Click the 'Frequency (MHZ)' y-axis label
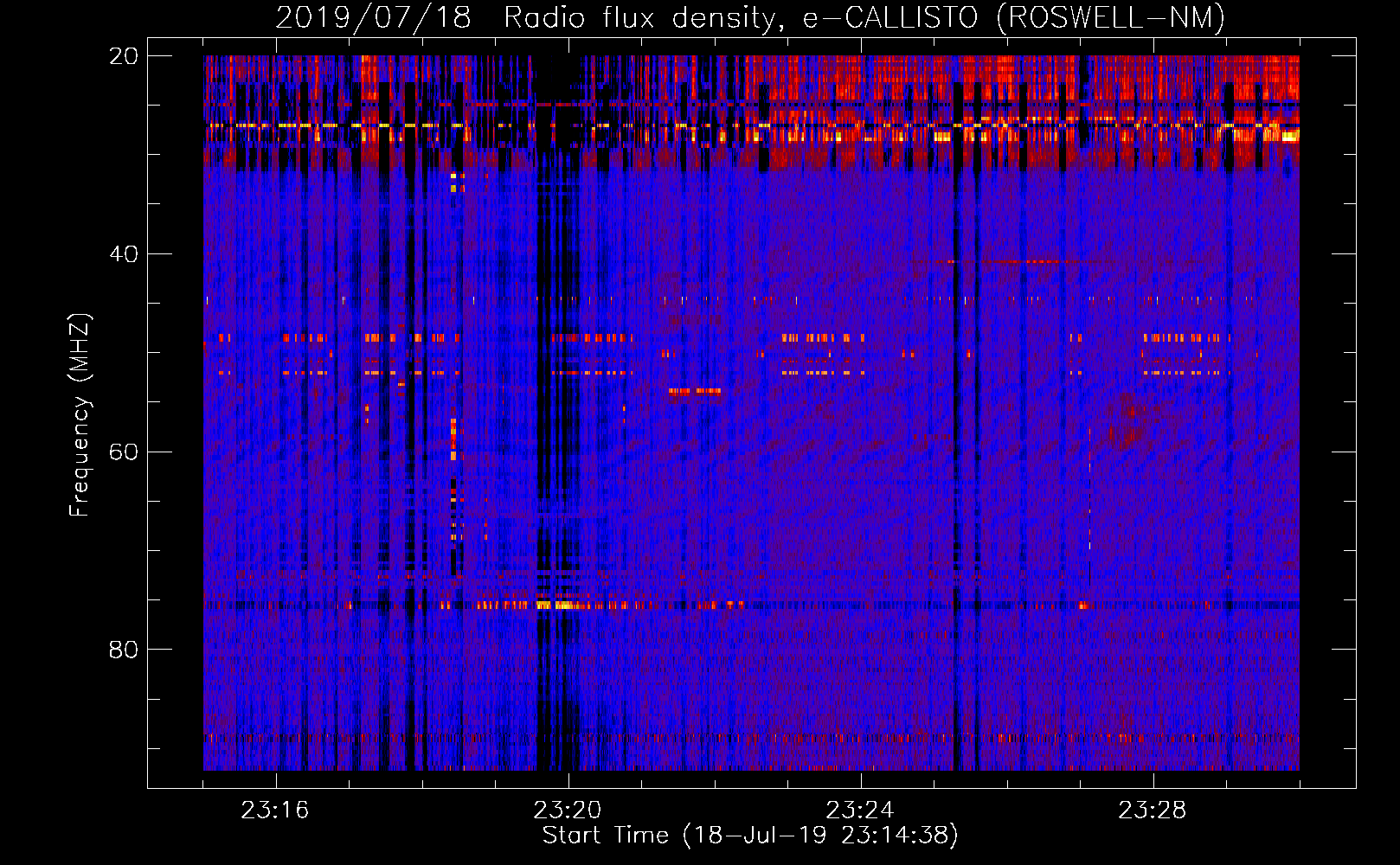The height and width of the screenshot is (865, 1400). [80, 414]
